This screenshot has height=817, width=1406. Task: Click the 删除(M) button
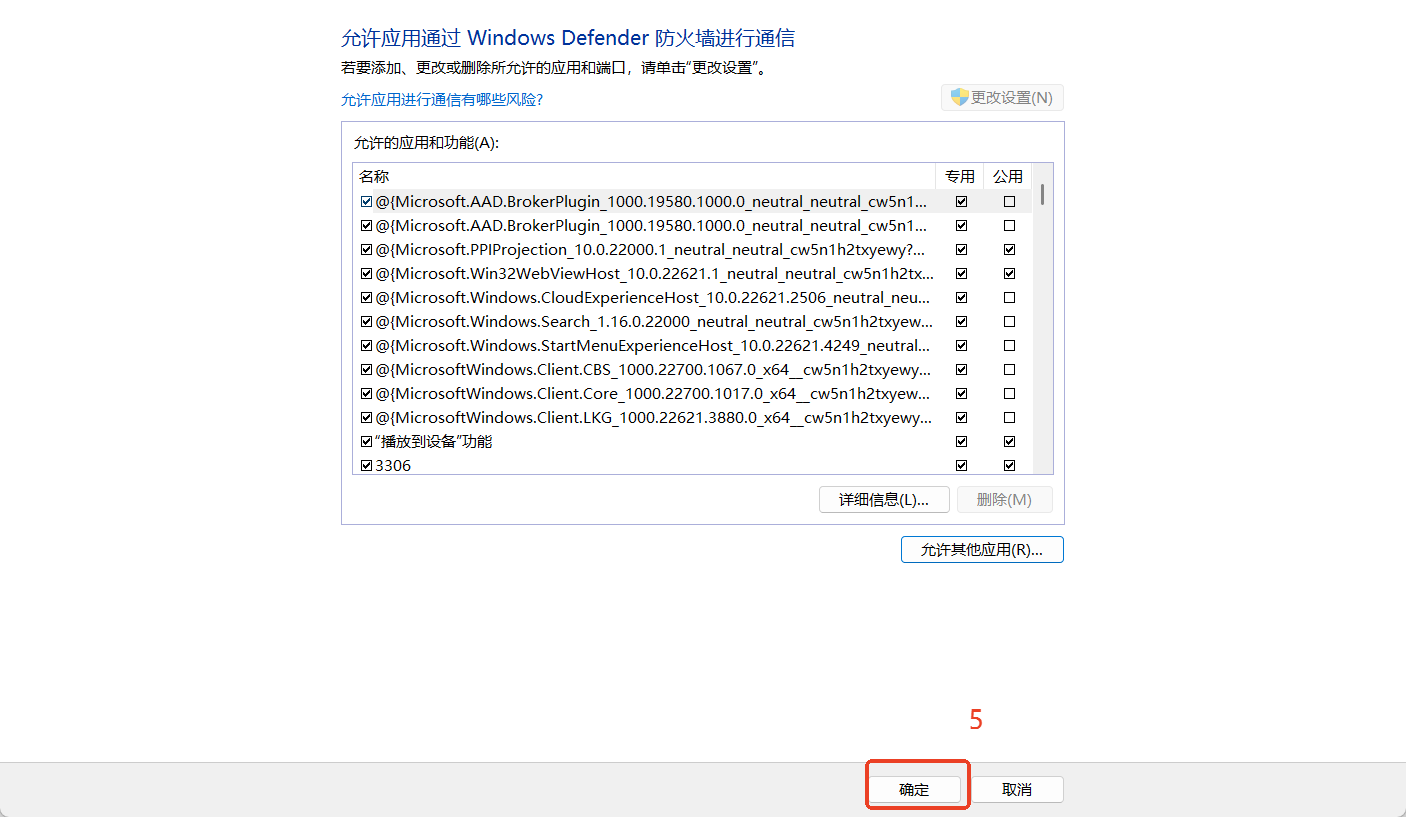point(1005,499)
